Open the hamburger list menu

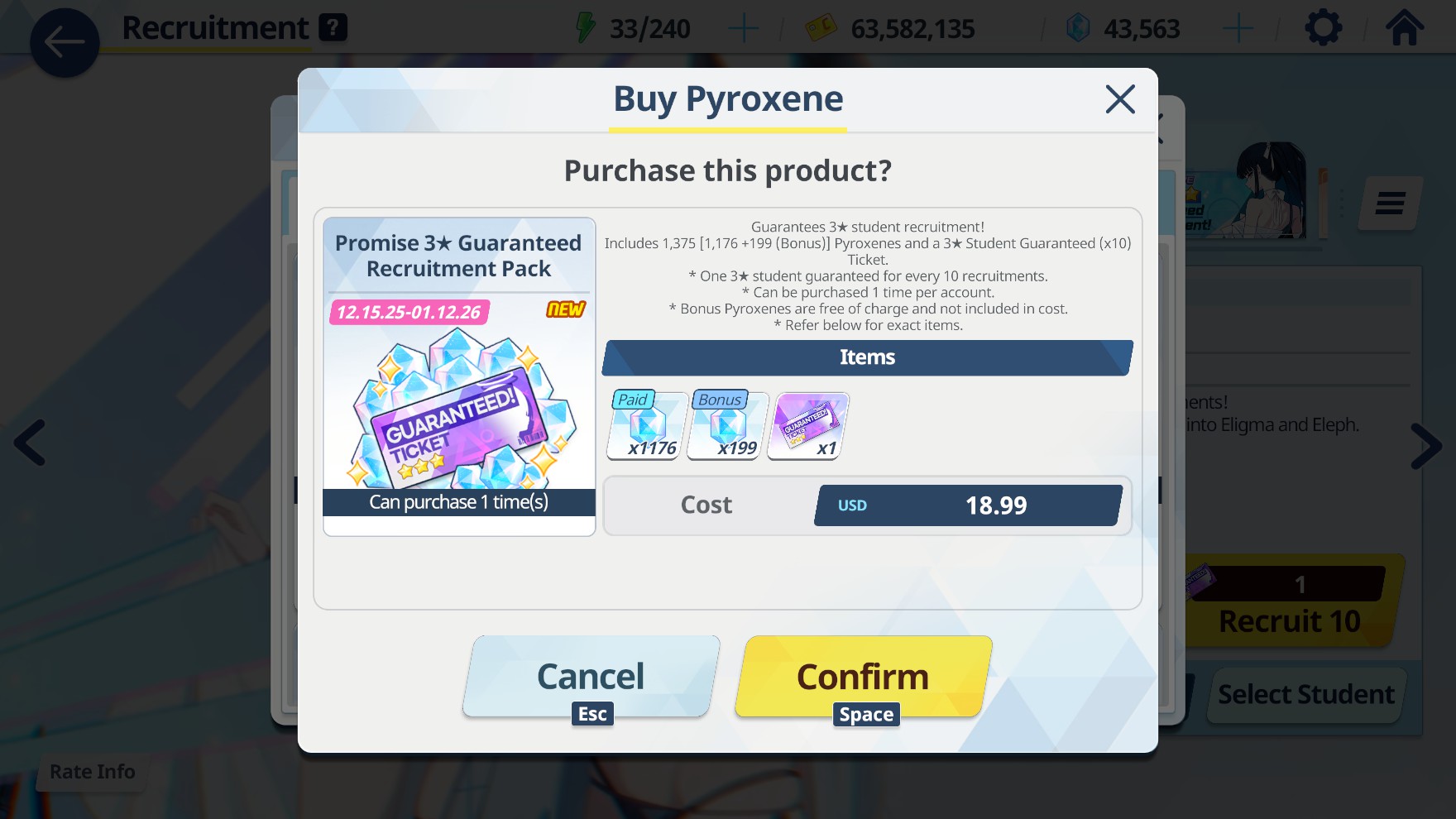[1390, 203]
